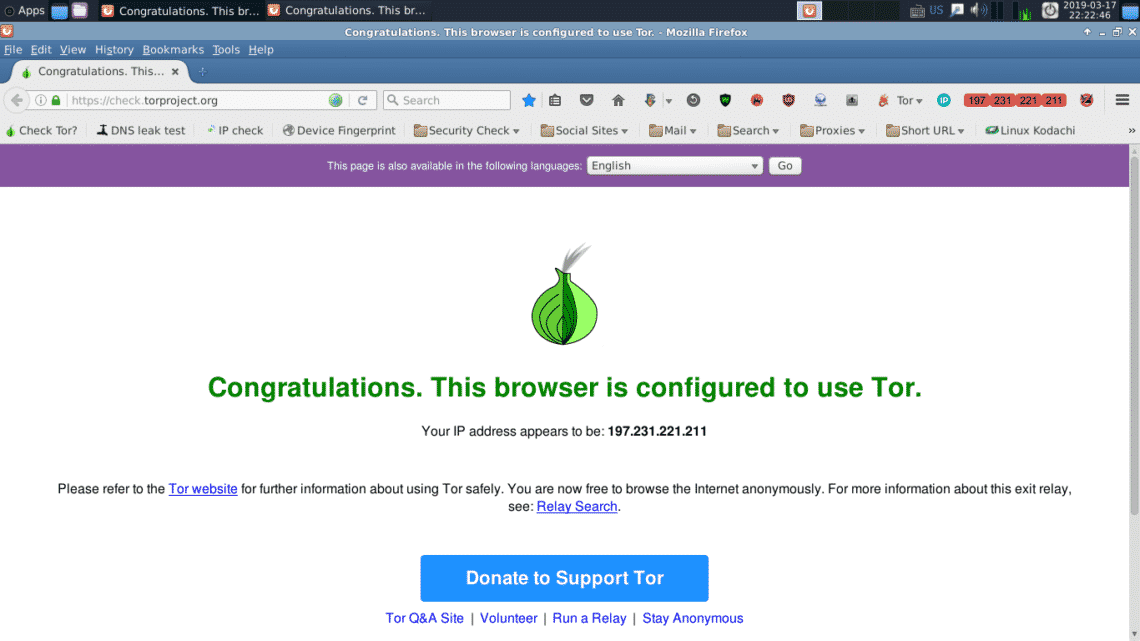Screen dimensions: 1140x641
Task: Follow the Relay Search link
Action: [x=577, y=507]
